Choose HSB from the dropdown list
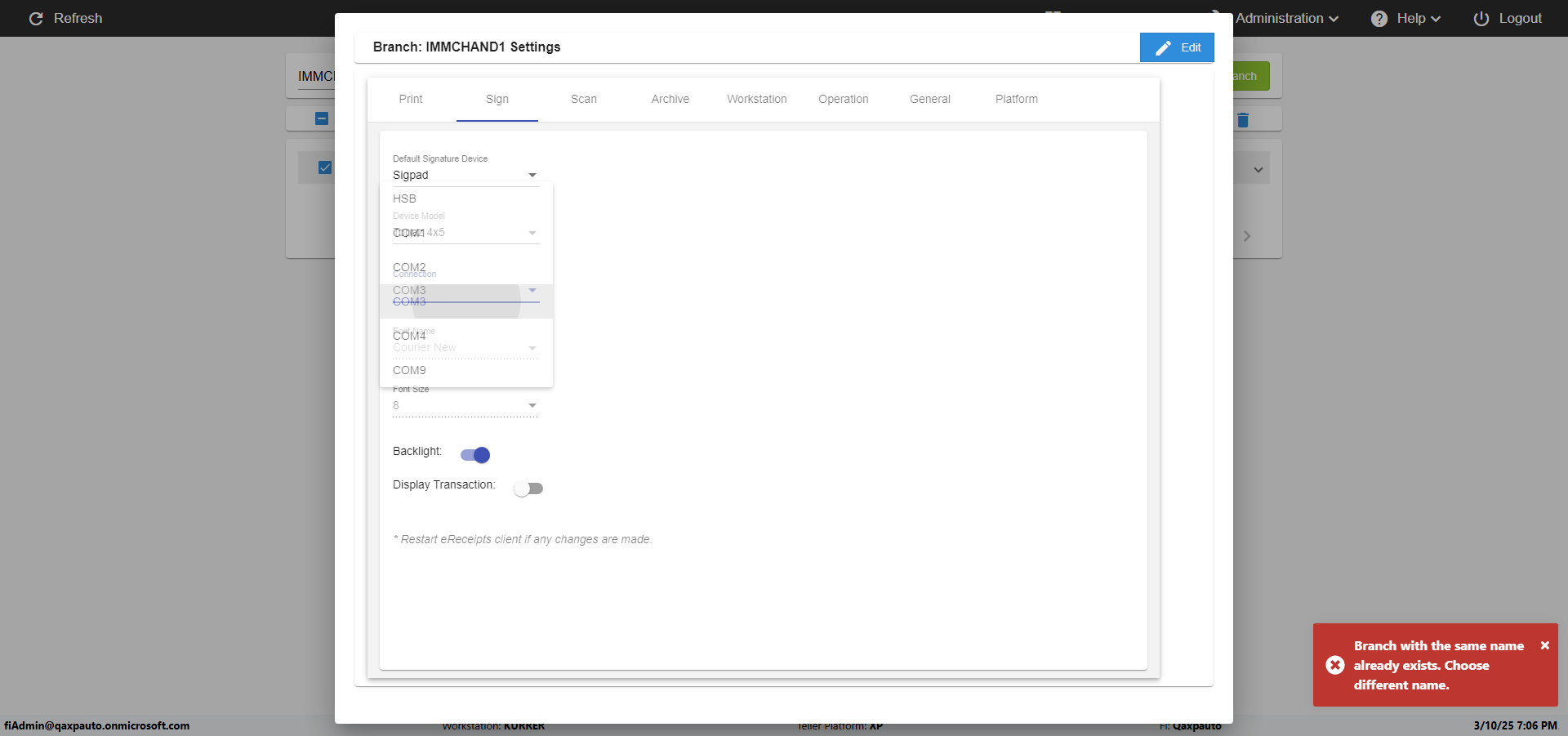1568x736 pixels. pyautogui.click(x=466, y=198)
